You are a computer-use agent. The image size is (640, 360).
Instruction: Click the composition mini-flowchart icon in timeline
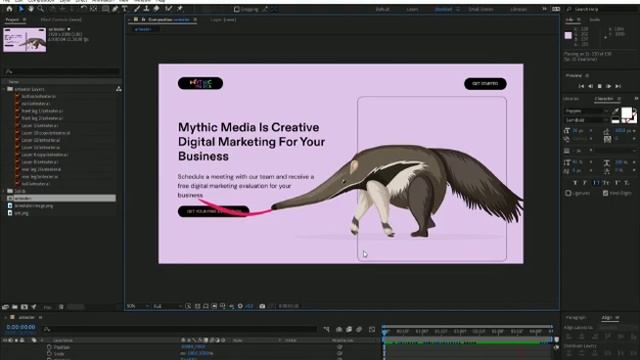[x=326, y=329]
